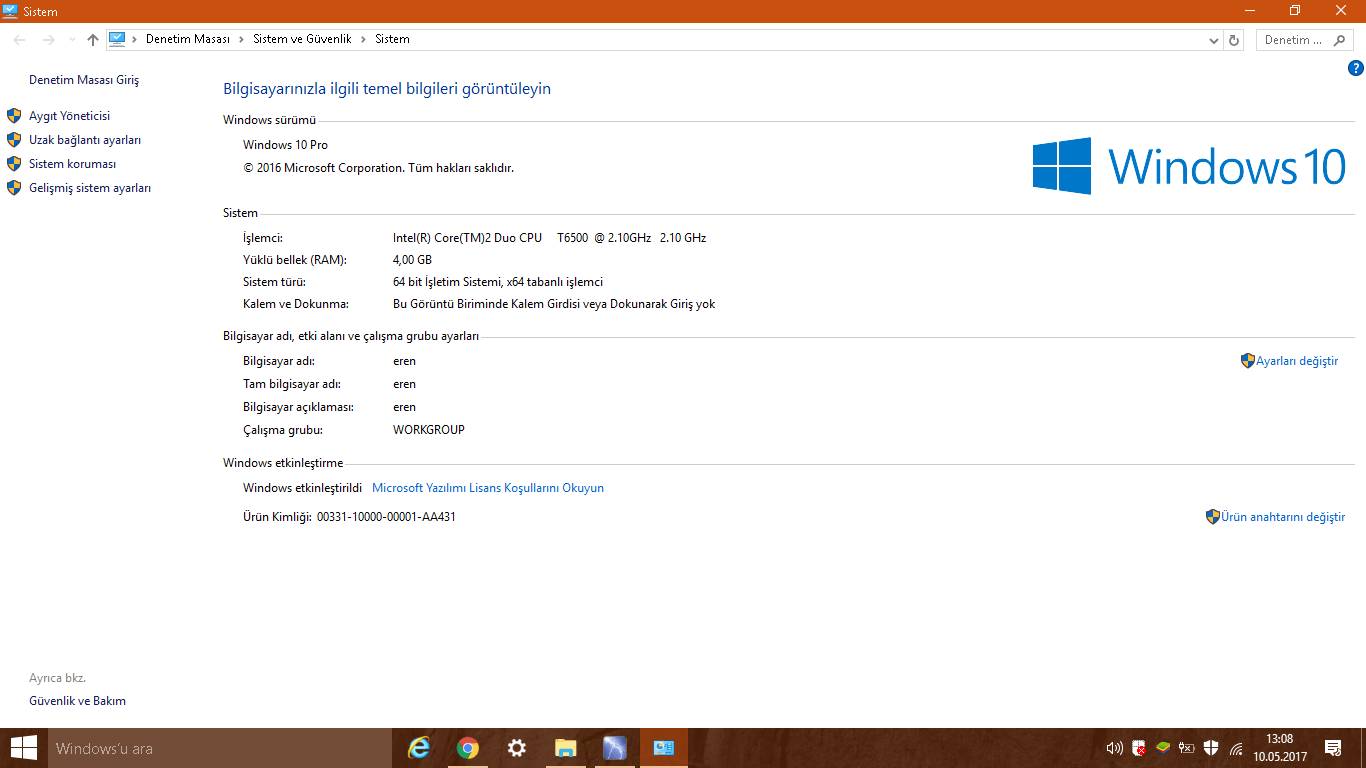Click the Windows'u ara search box
Viewport: 1366px width, 768px height.
tap(218, 748)
